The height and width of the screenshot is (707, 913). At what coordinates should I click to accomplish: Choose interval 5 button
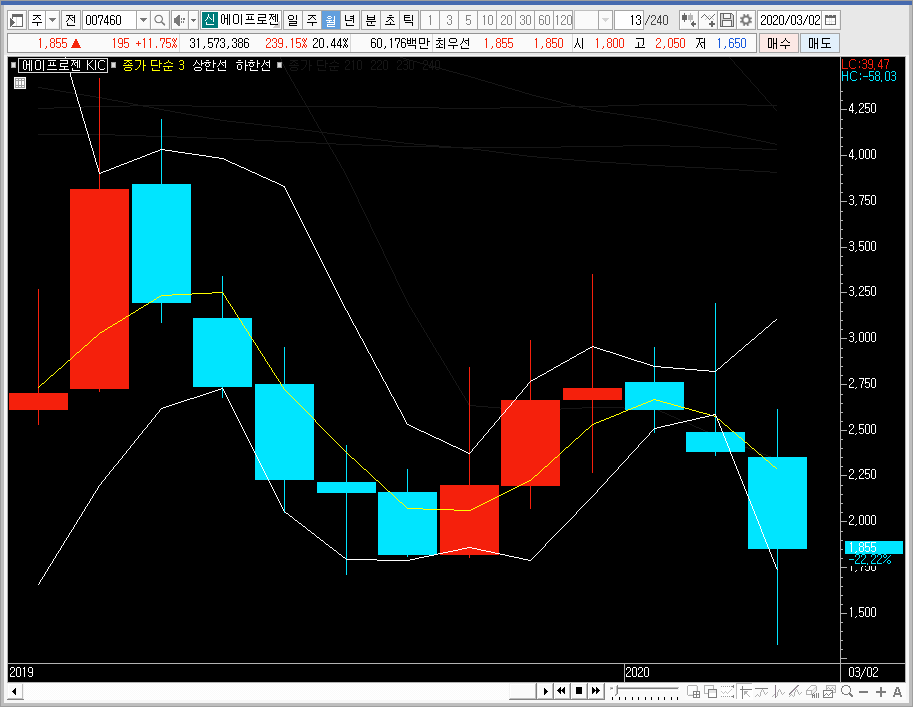[468, 21]
